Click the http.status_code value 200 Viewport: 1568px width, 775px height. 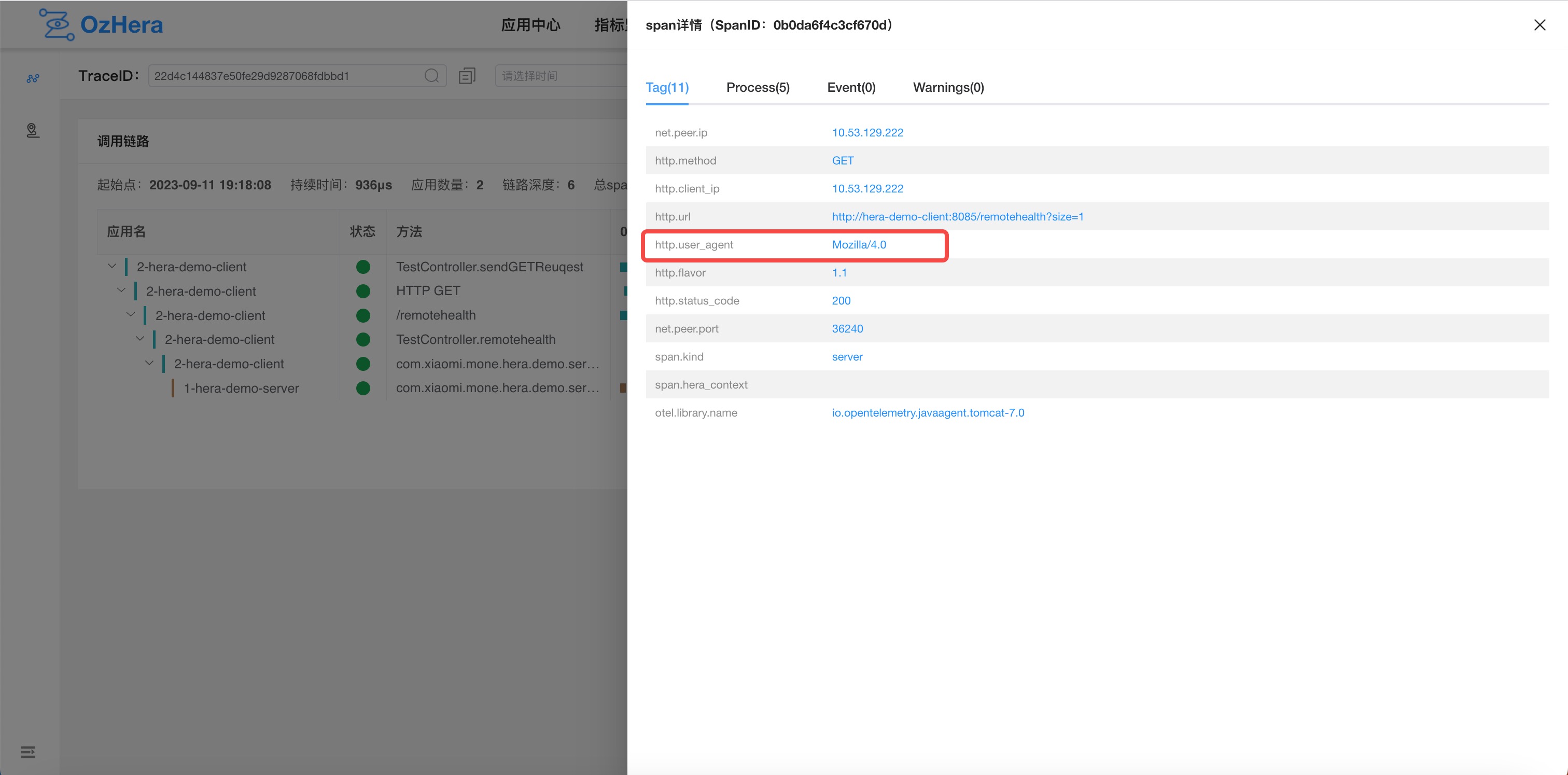coord(841,301)
